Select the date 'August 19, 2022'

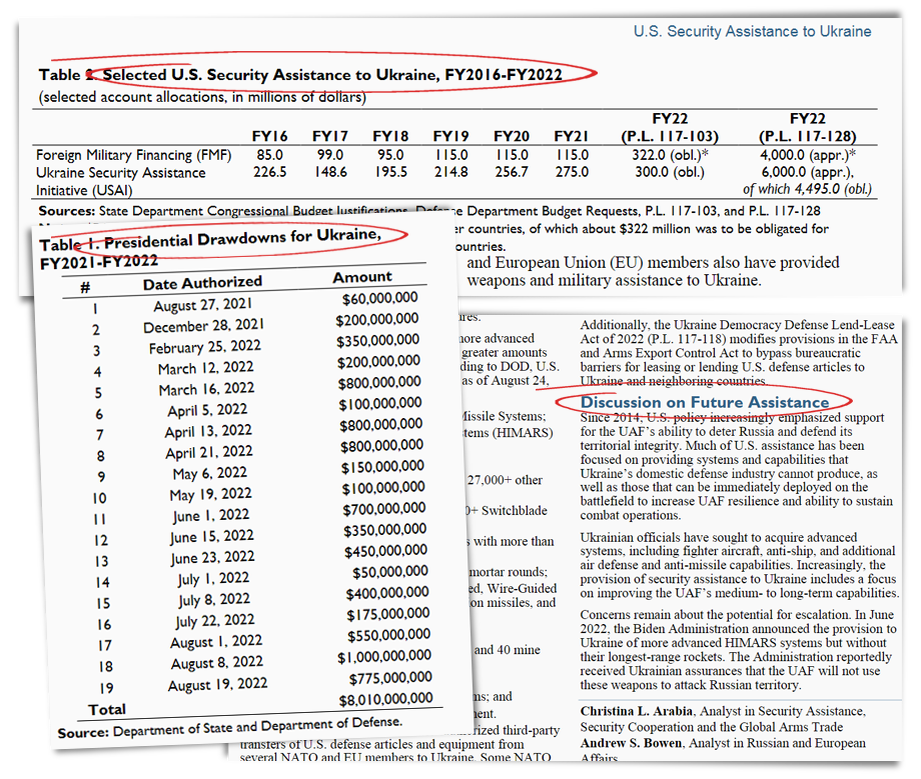(217, 685)
